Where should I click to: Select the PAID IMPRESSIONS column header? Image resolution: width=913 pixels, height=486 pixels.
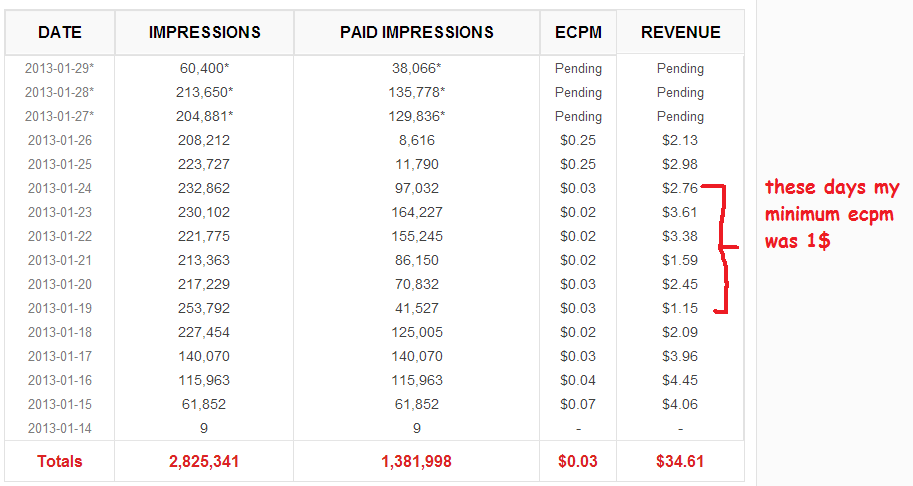pos(416,32)
